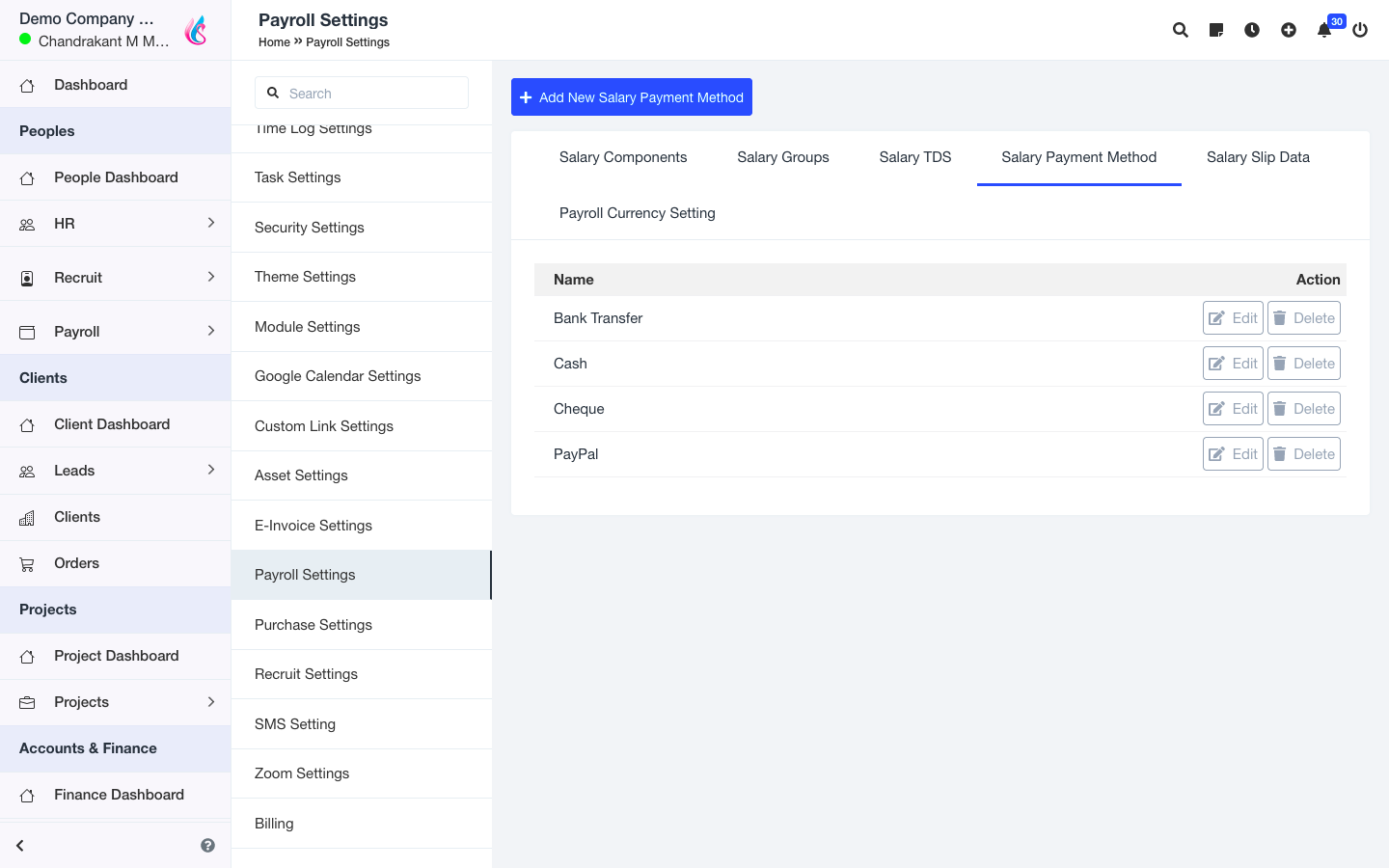Expand the HR menu chevron
Viewport: 1389px width, 868px height.
pos(210,223)
